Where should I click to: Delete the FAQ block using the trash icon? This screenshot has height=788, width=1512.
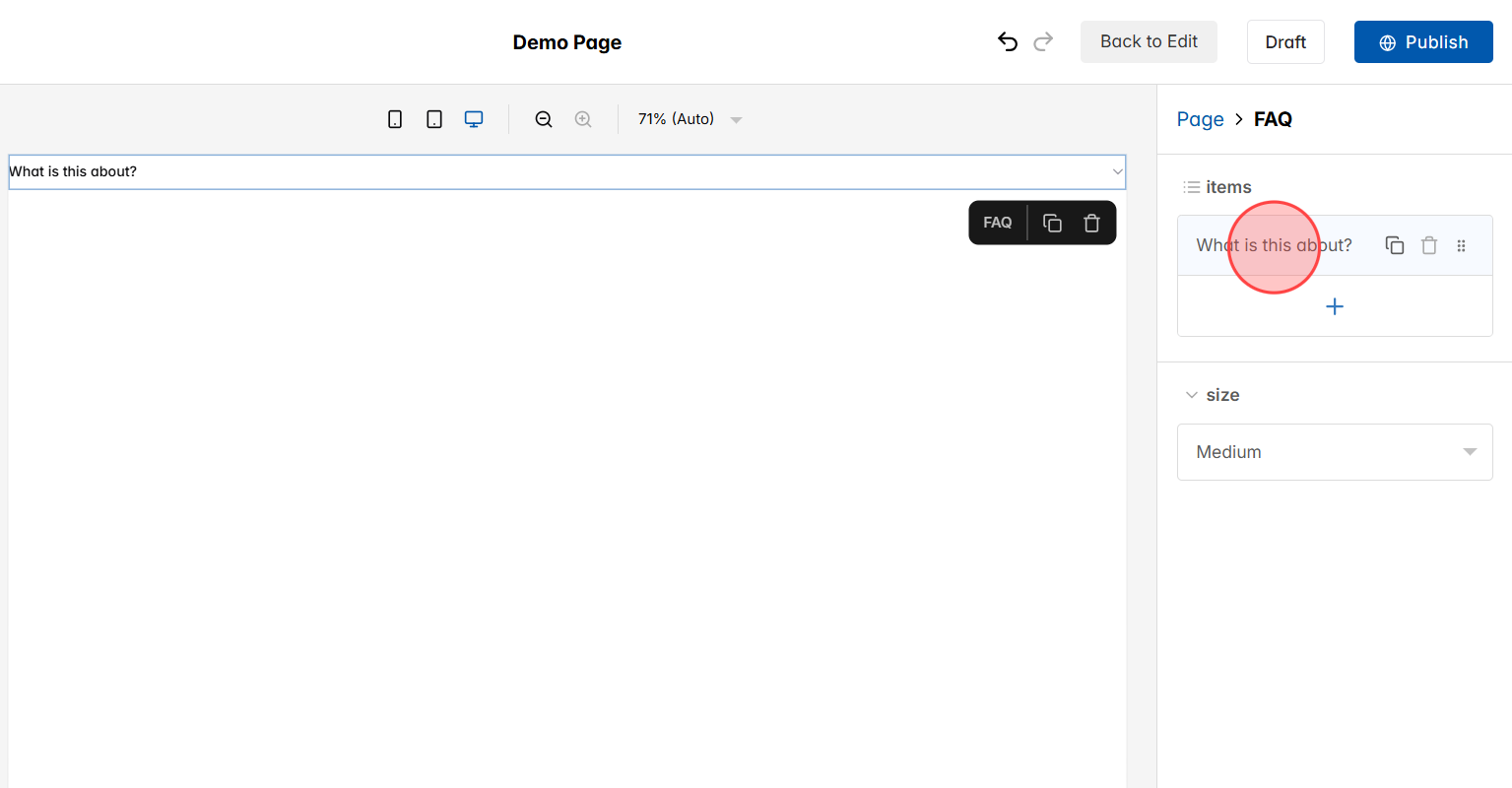1091,223
